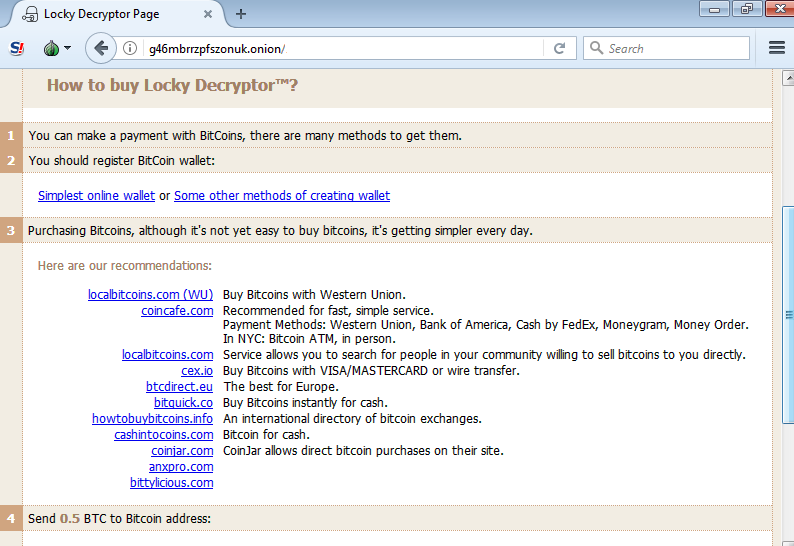Screen dimensions: 794x546
Task: Click the search magnifier icon
Action: (x=596, y=48)
